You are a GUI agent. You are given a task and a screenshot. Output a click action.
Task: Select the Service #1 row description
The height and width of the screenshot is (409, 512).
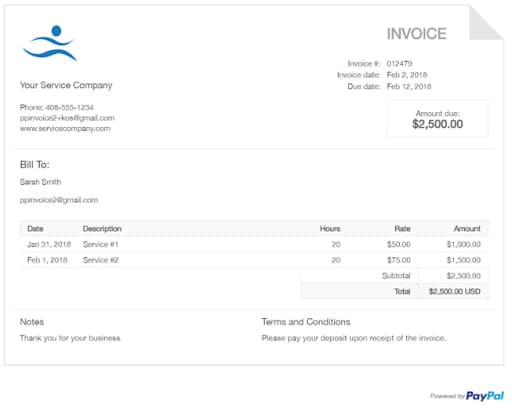click(x=101, y=244)
